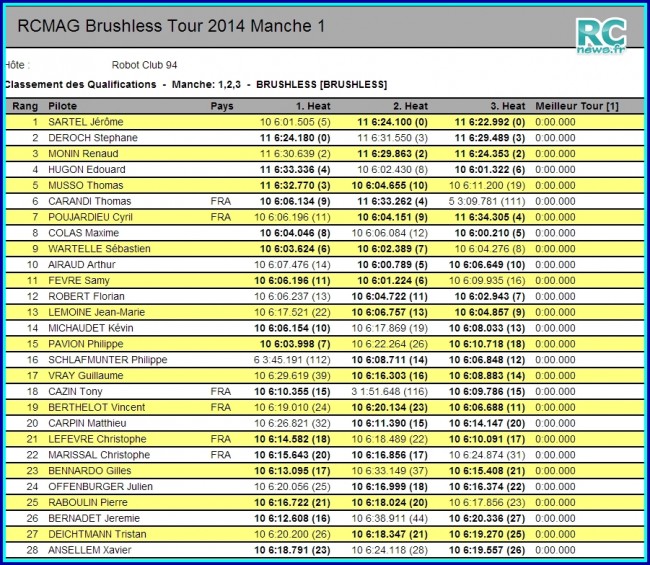Select pilot MONIN Renaud
The height and width of the screenshot is (565, 650).
pos(83,154)
